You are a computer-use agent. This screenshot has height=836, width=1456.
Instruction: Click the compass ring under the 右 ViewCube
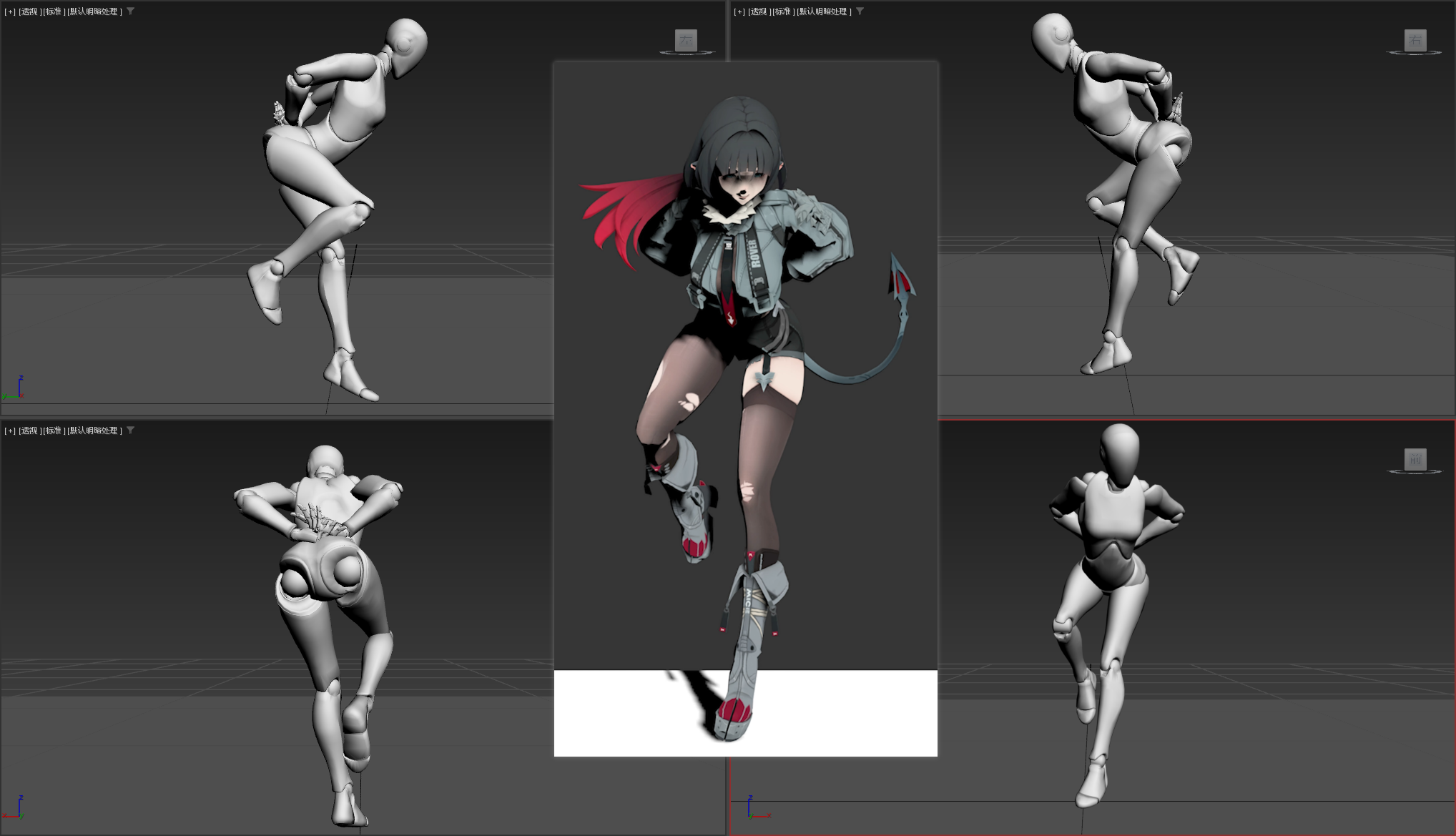pyautogui.click(x=1414, y=54)
